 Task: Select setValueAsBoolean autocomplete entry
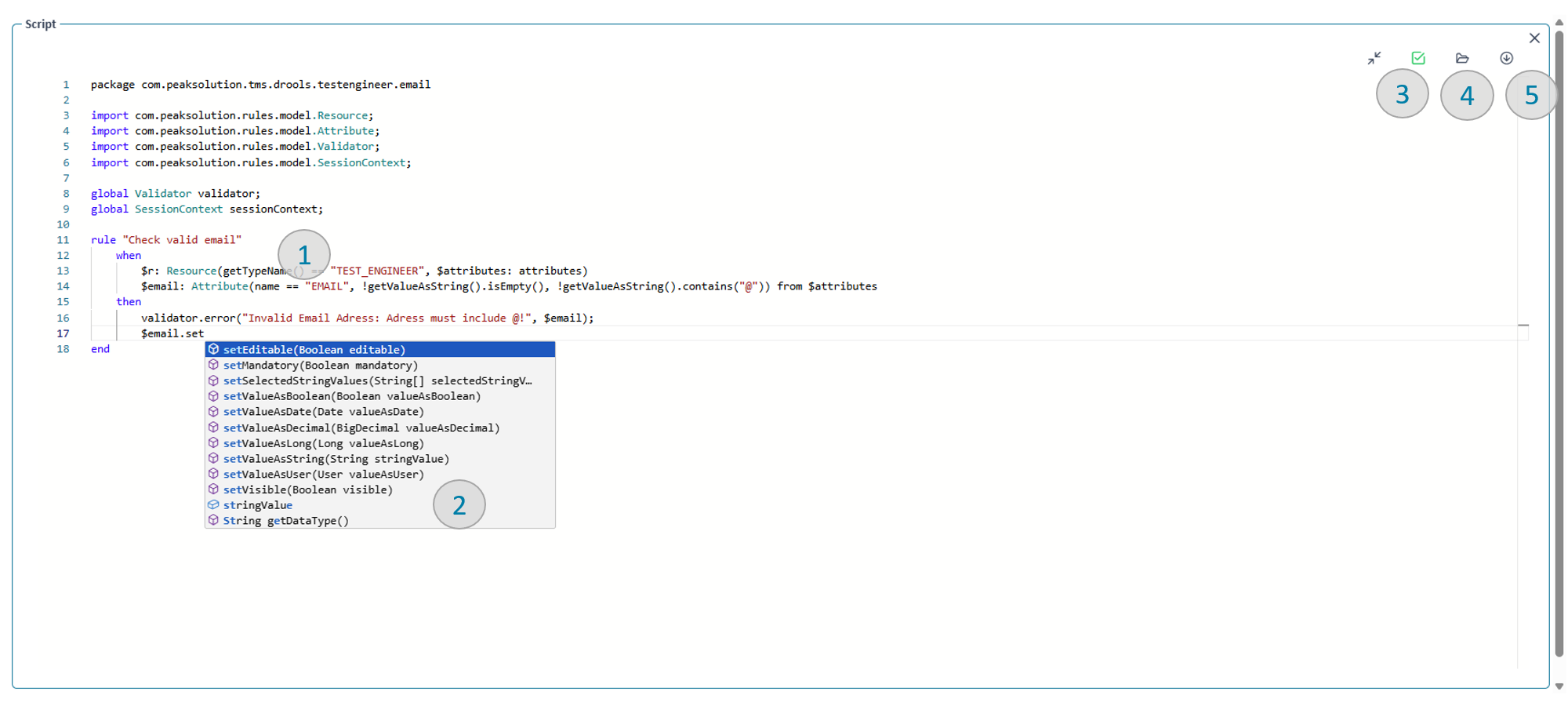pos(380,396)
